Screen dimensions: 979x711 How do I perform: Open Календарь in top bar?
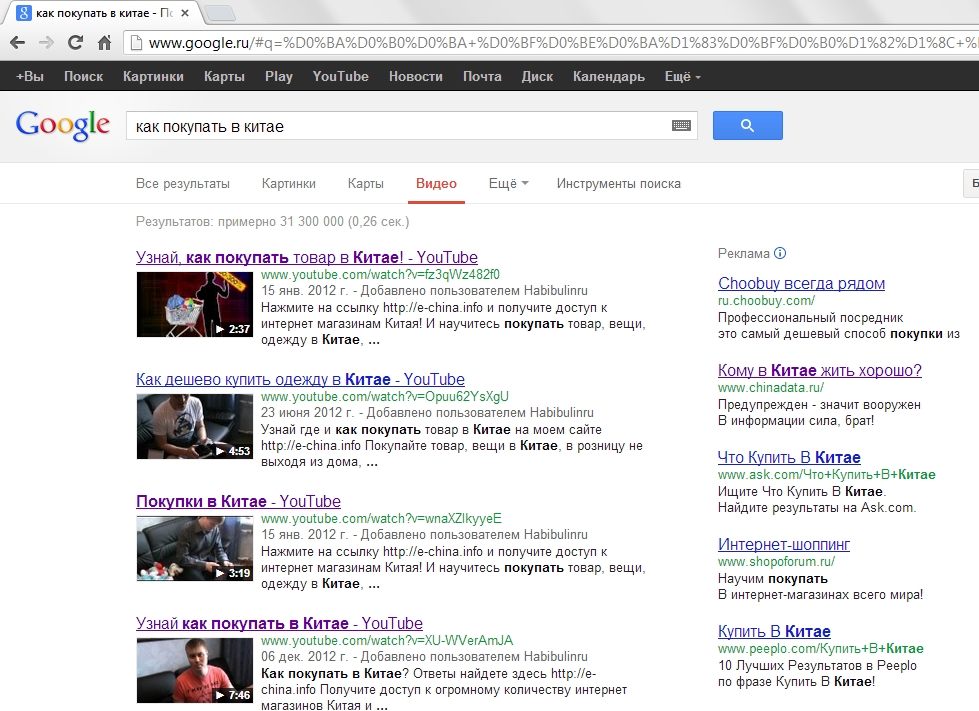pos(609,76)
